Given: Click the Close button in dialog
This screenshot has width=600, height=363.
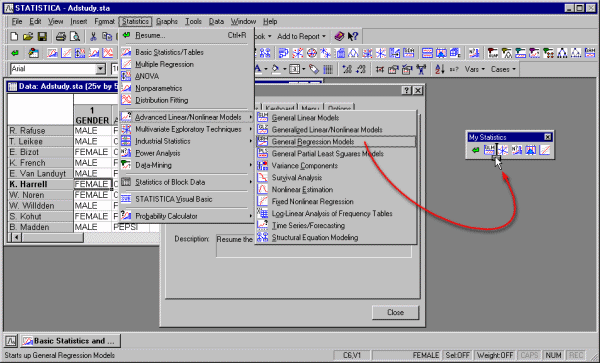Looking at the screenshot, I should (395, 313).
